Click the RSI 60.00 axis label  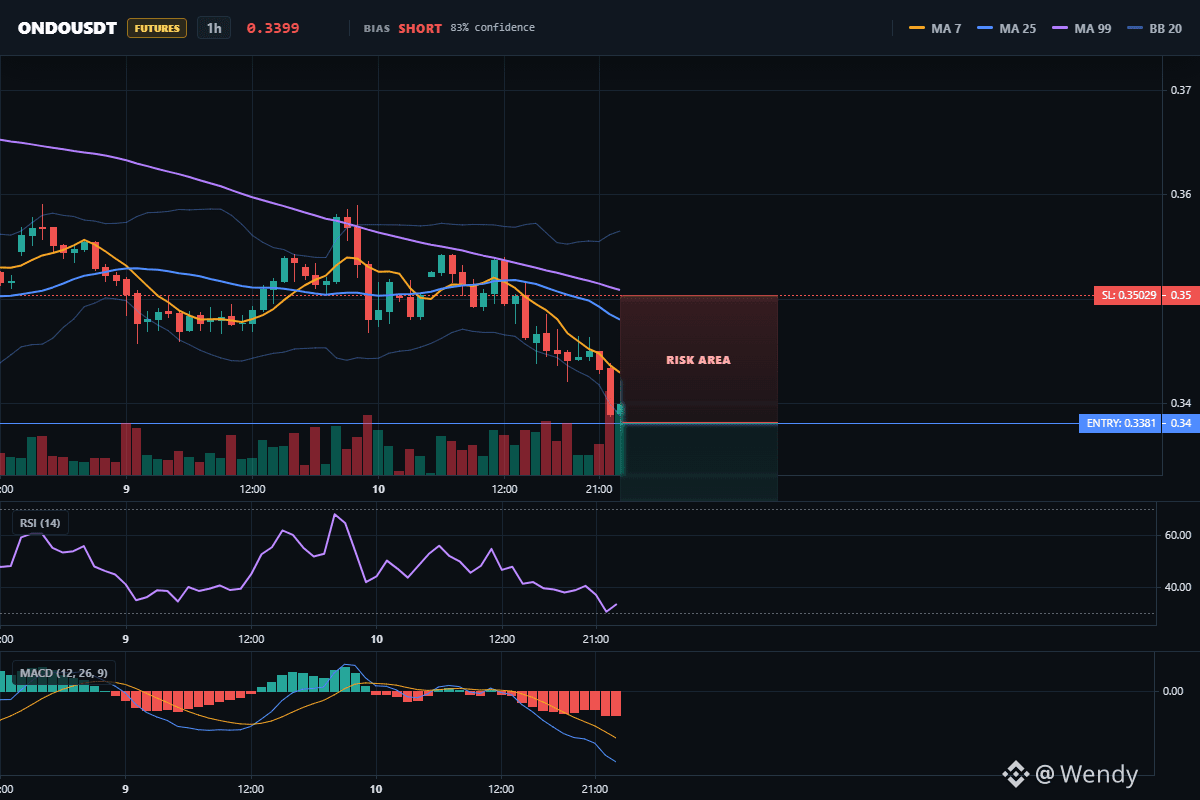(1178, 535)
